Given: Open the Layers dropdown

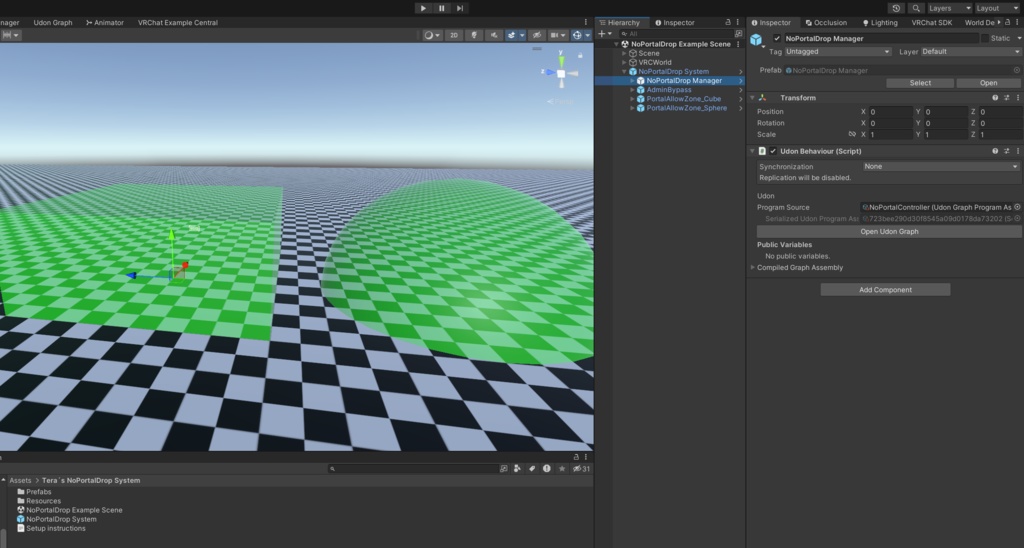Looking at the screenshot, I should (x=949, y=8).
